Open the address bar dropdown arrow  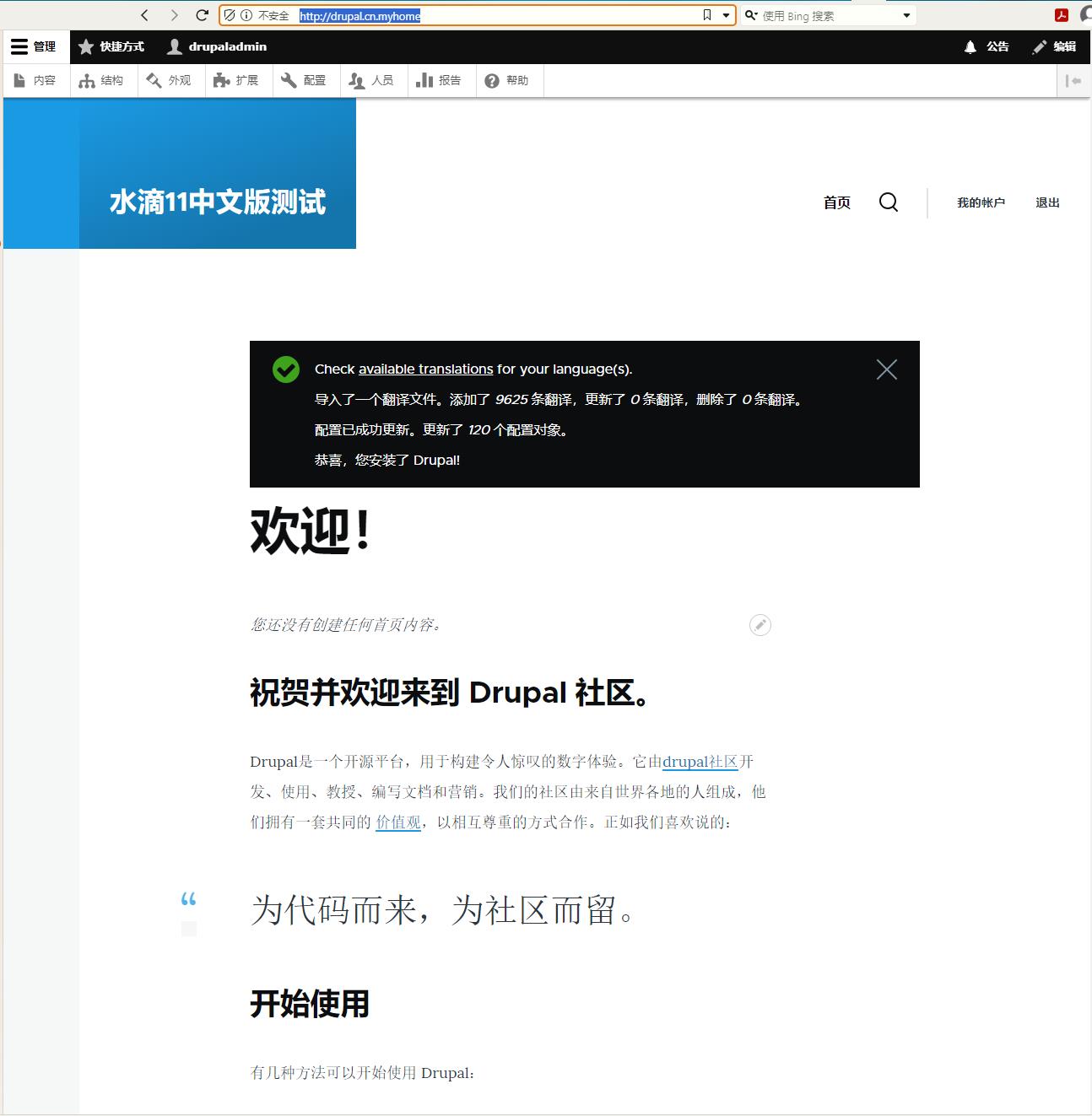pyautogui.click(x=726, y=15)
